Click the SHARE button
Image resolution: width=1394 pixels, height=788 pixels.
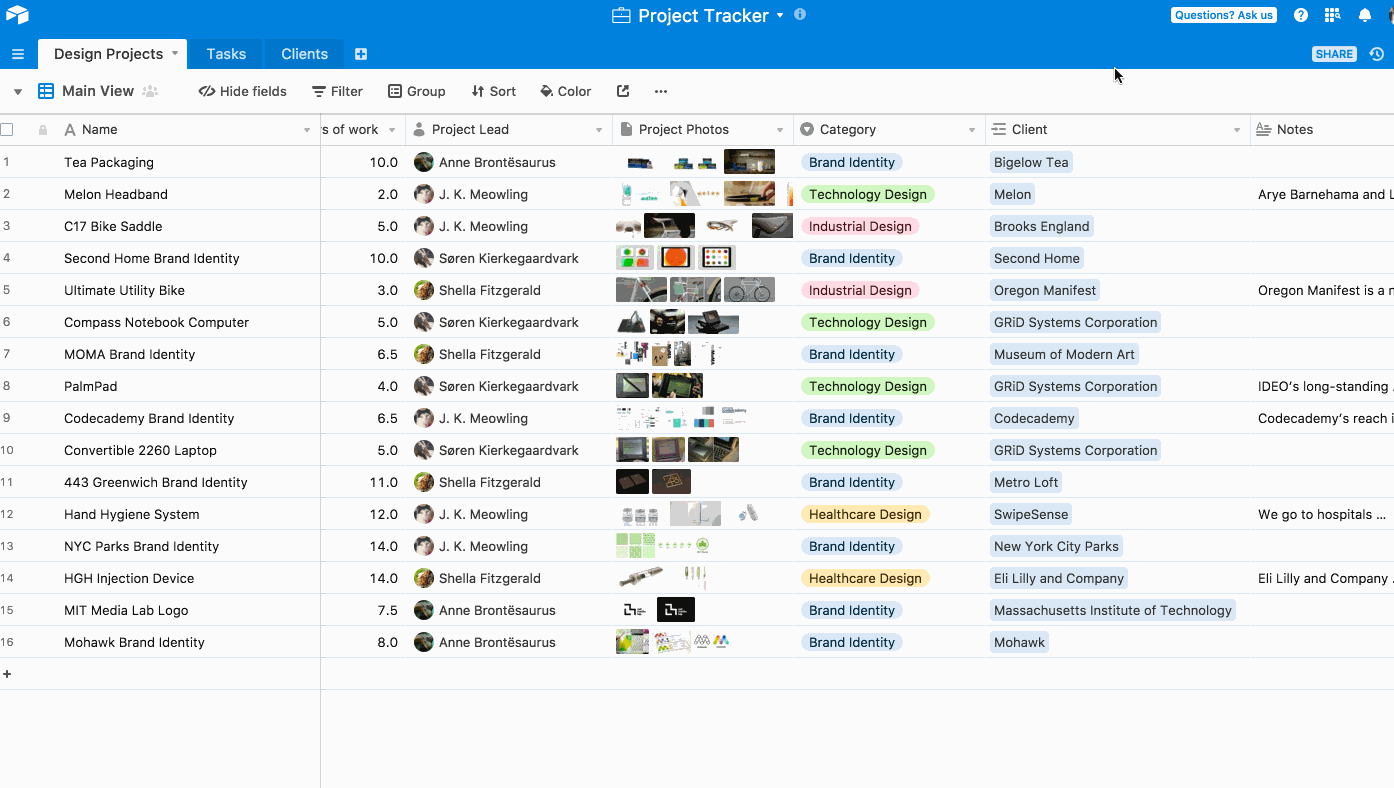[1334, 54]
